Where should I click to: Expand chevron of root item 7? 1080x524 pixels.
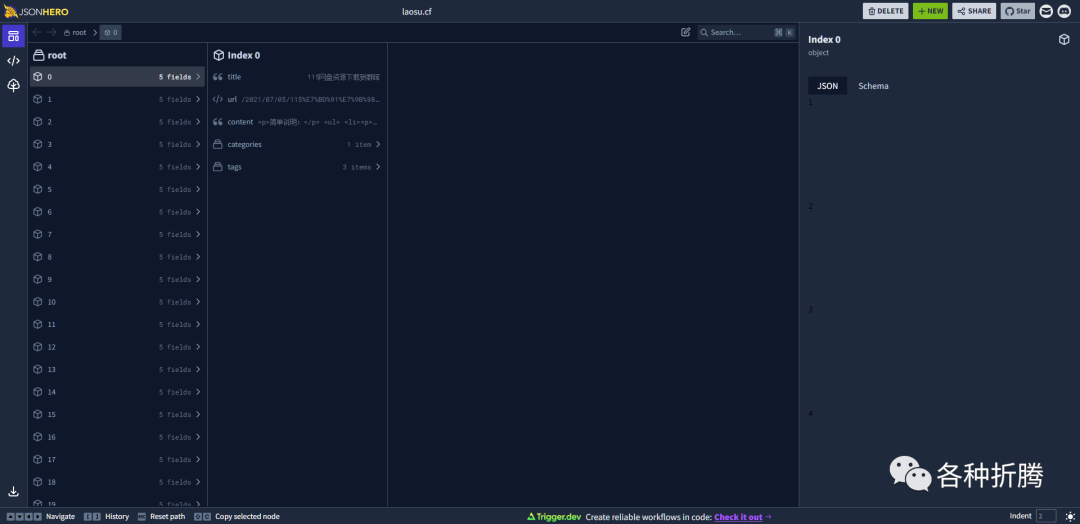(198, 234)
